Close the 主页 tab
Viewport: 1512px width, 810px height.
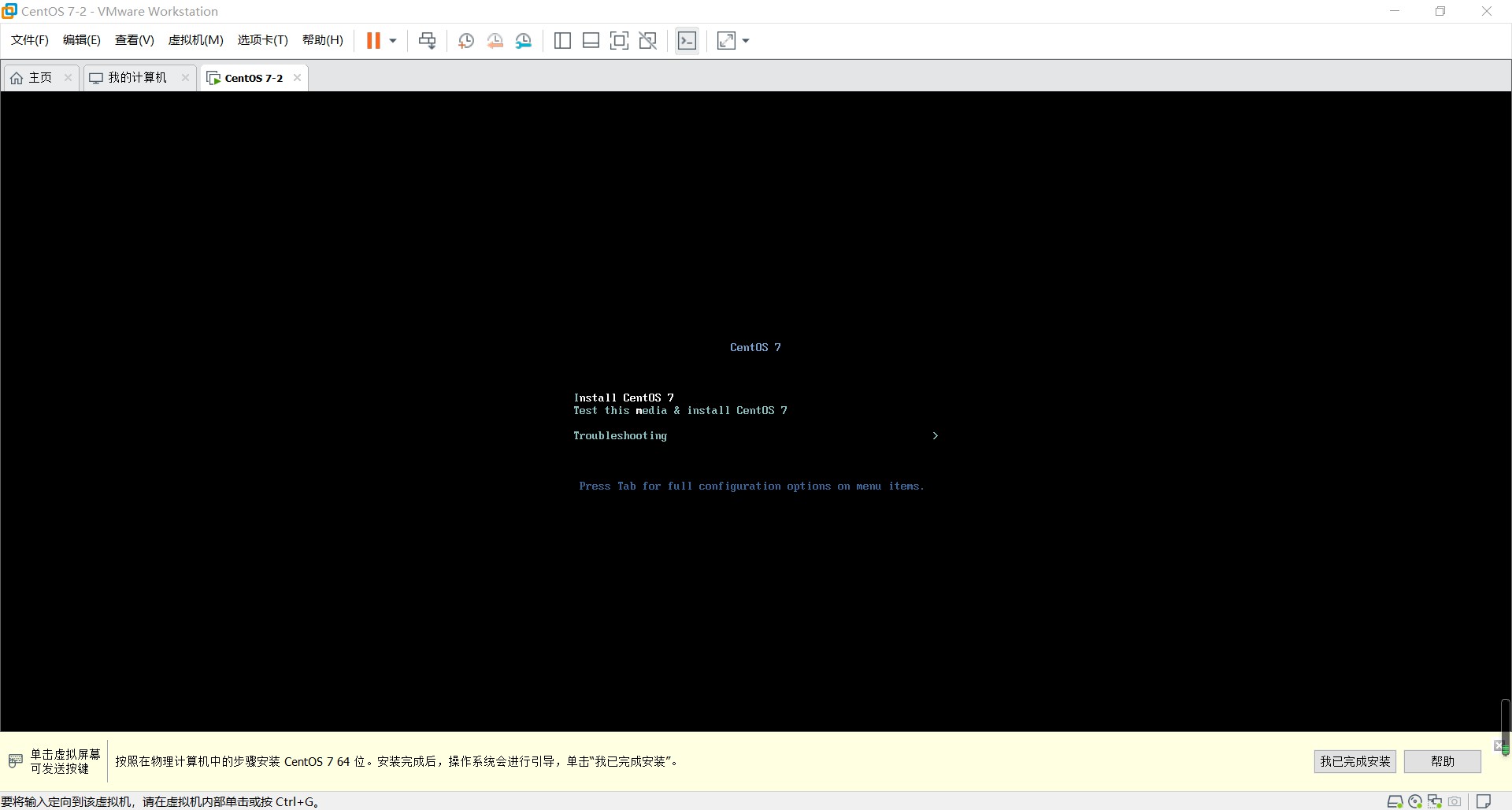[x=68, y=77]
